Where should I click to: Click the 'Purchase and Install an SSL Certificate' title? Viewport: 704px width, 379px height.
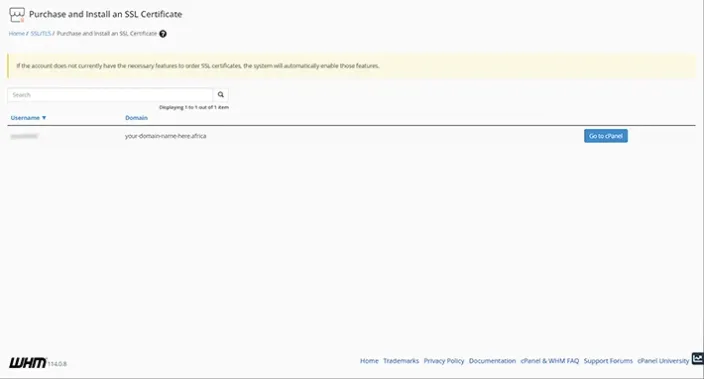pyautogui.click(x=106, y=14)
